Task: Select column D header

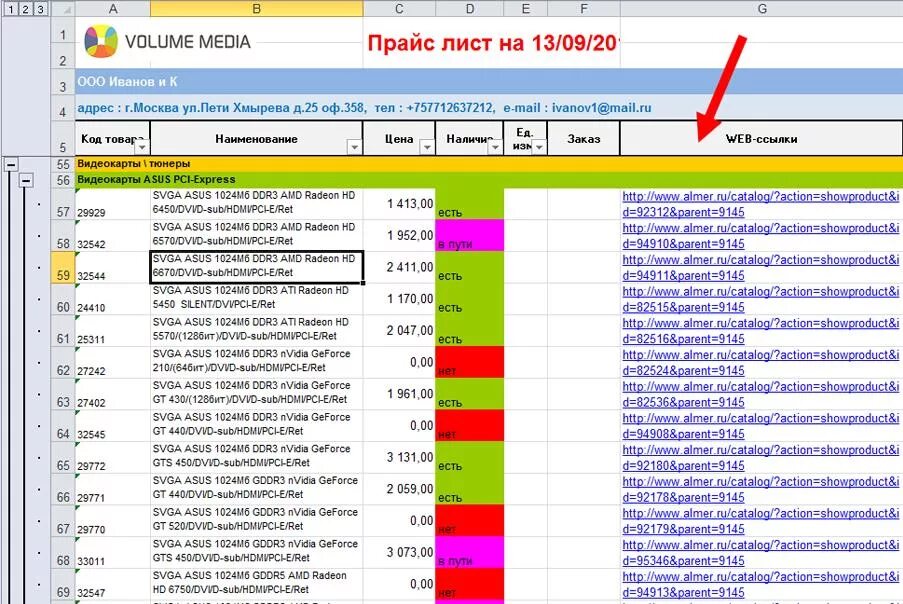Action: [x=470, y=9]
